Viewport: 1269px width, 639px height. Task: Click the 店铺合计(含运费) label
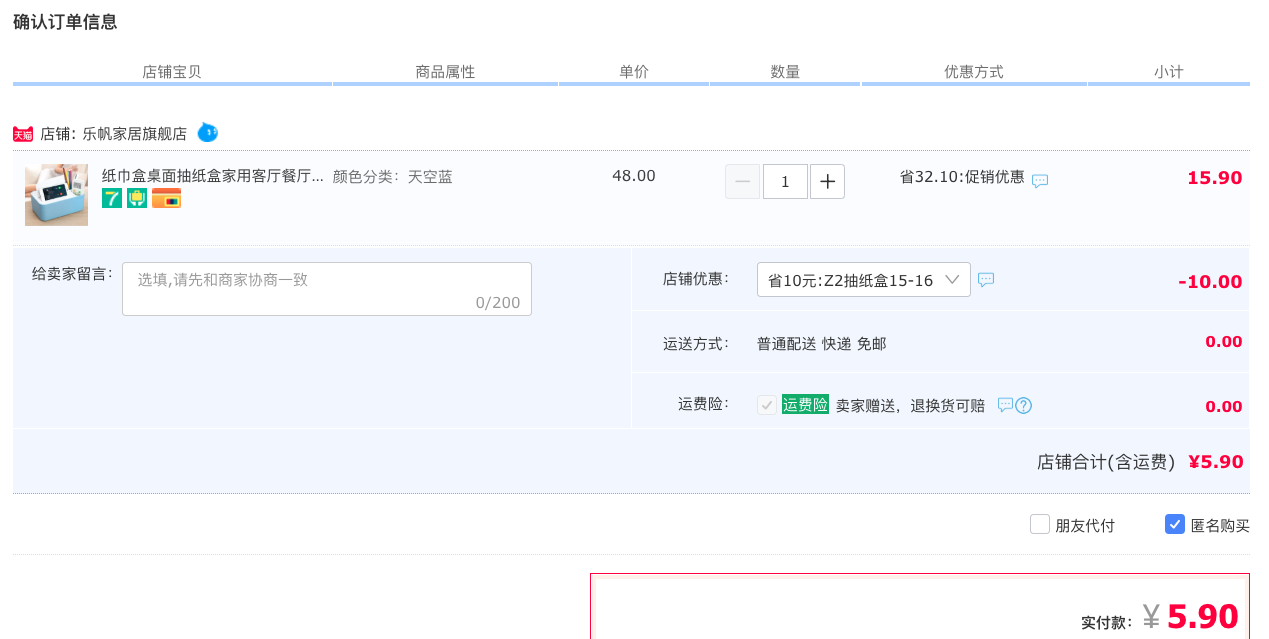point(1107,462)
